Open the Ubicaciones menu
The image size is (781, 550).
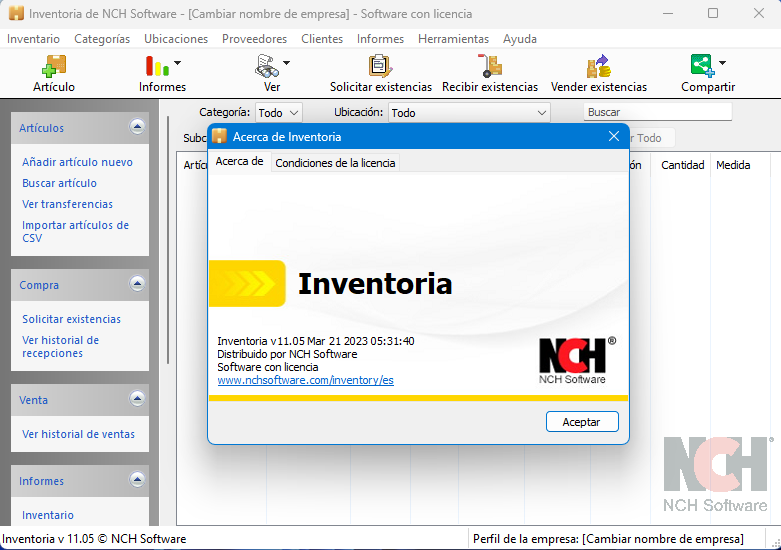point(176,39)
